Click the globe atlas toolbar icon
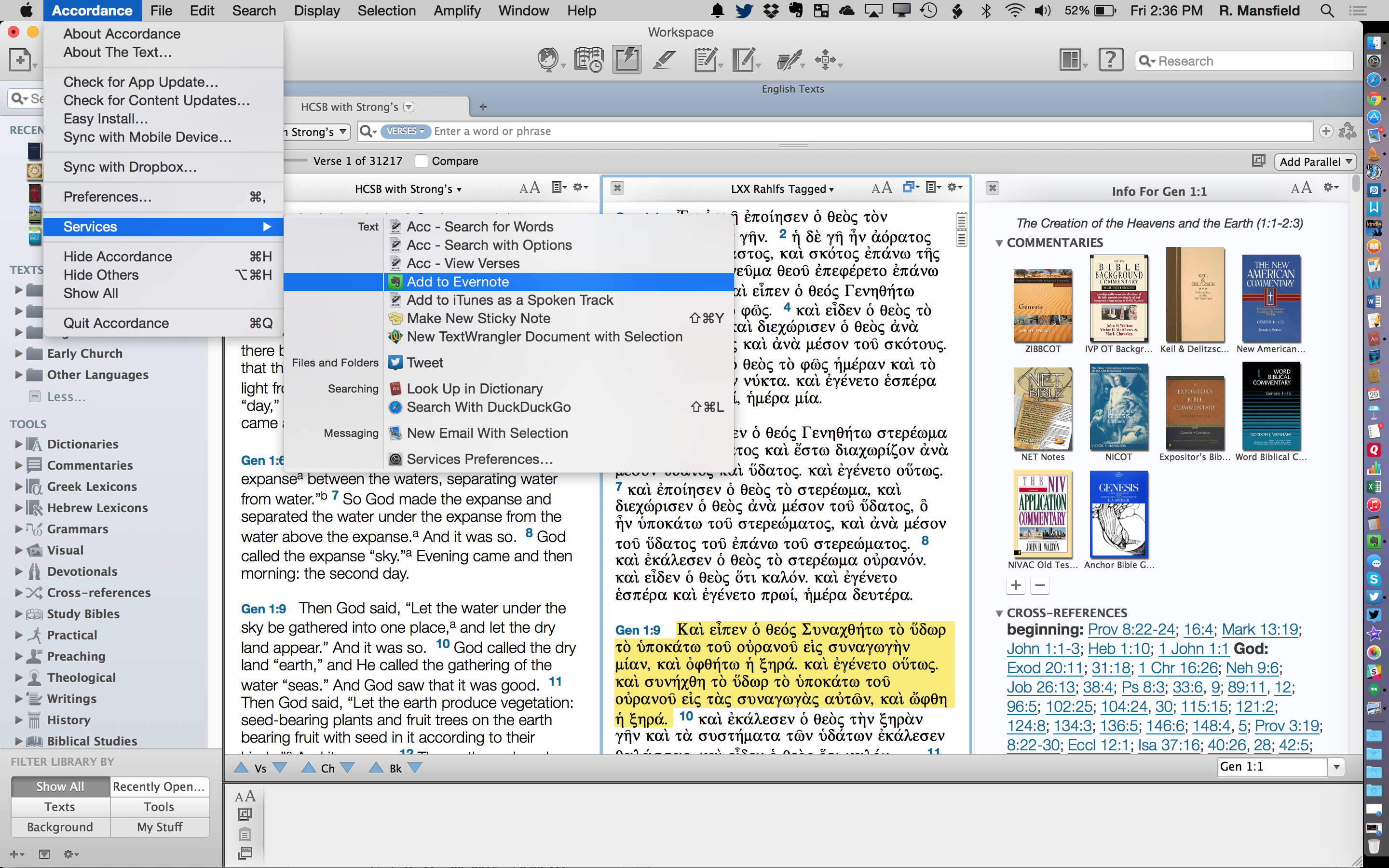Image resolution: width=1389 pixels, height=868 pixels. pyautogui.click(x=548, y=60)
